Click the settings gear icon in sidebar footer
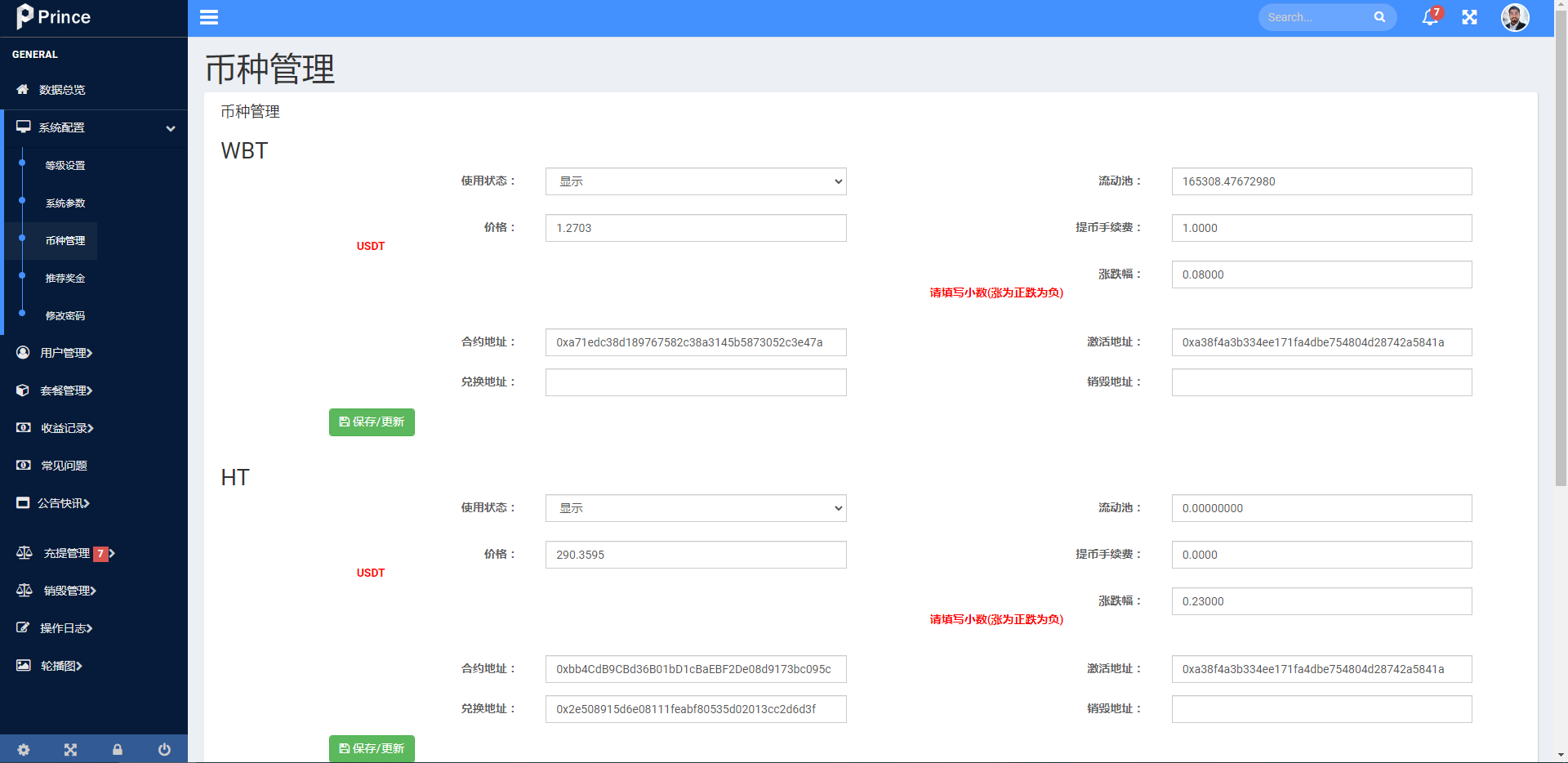 coord(24,749)
